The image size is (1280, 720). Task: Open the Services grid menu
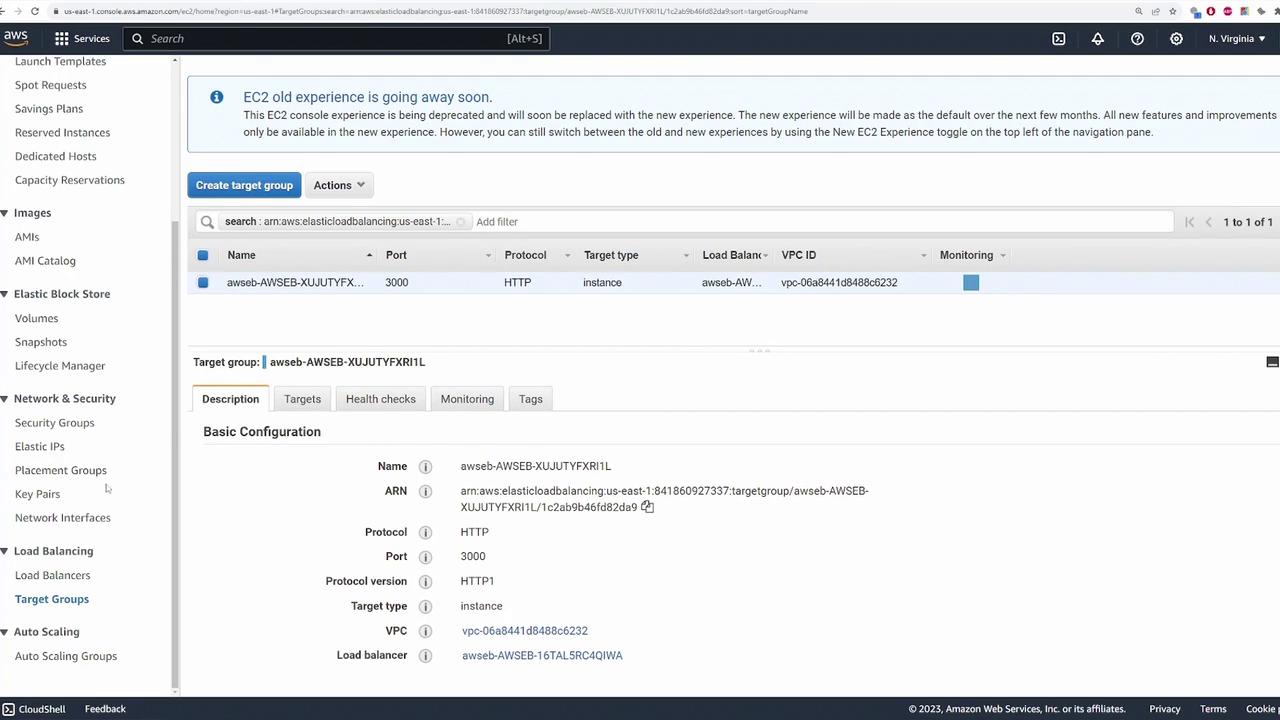pos(82,38)
